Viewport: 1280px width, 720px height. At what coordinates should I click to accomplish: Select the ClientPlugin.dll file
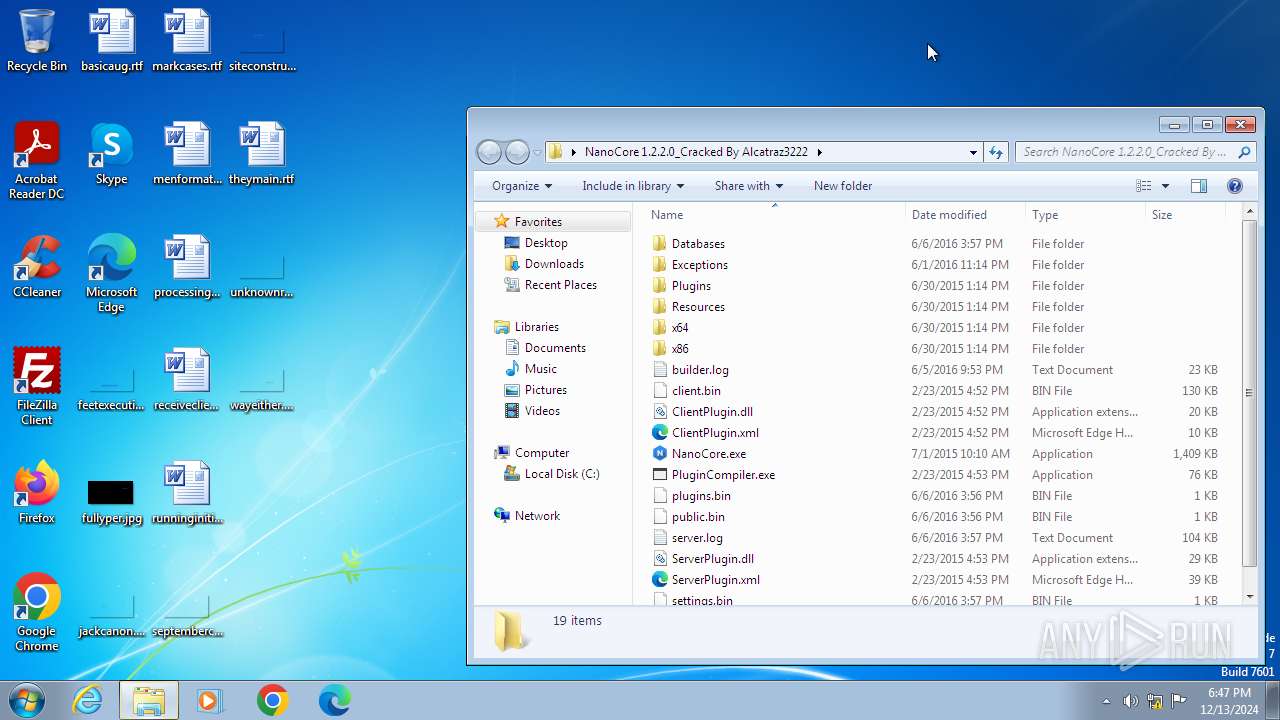click(712, 412)
